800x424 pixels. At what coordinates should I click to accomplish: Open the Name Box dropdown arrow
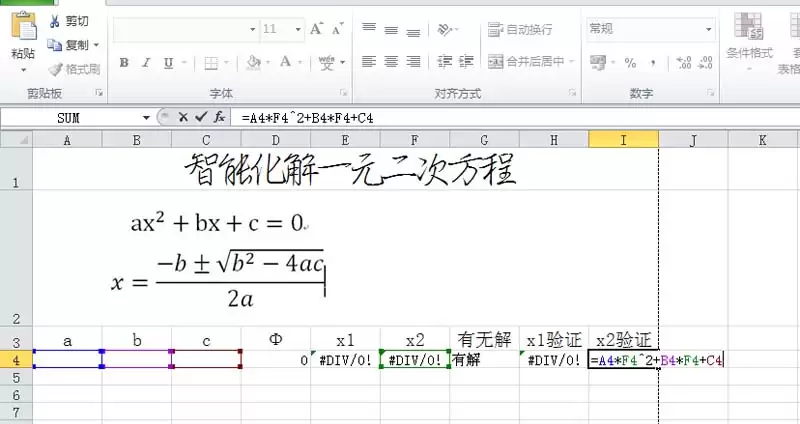[x=146, y=118]
